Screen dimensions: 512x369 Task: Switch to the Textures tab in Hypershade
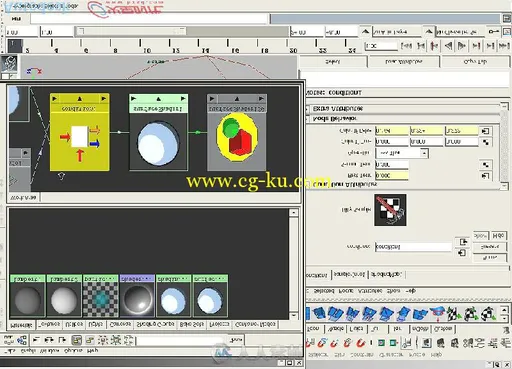coord(49,324)
